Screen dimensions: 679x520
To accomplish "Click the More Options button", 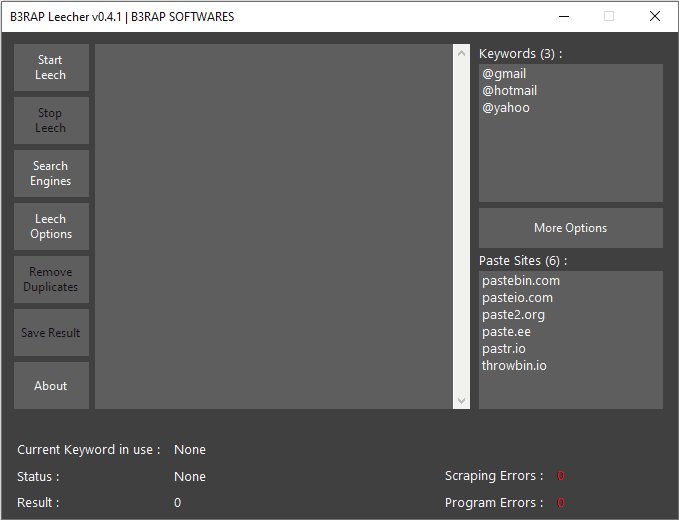I will (570, 228).
